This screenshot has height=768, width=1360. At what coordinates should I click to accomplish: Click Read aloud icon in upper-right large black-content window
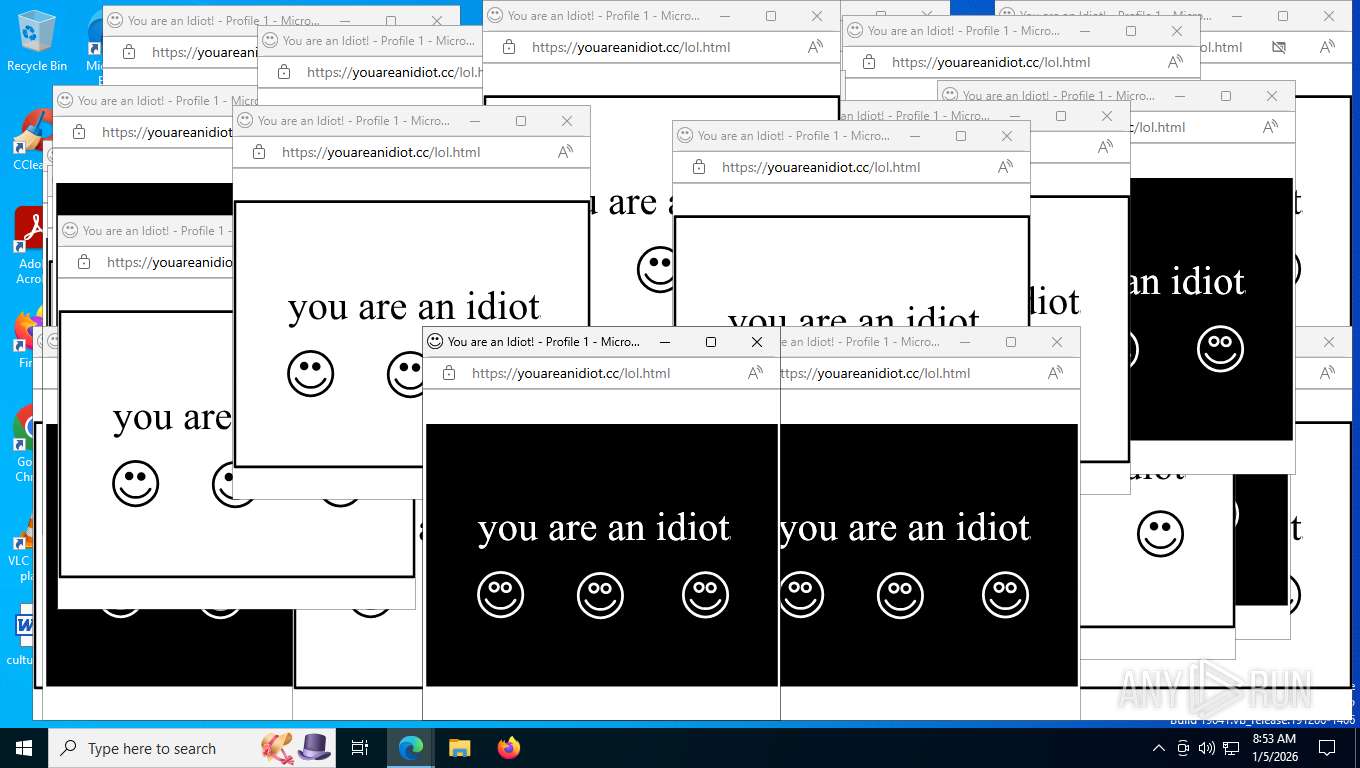[x=1270, y=127]
